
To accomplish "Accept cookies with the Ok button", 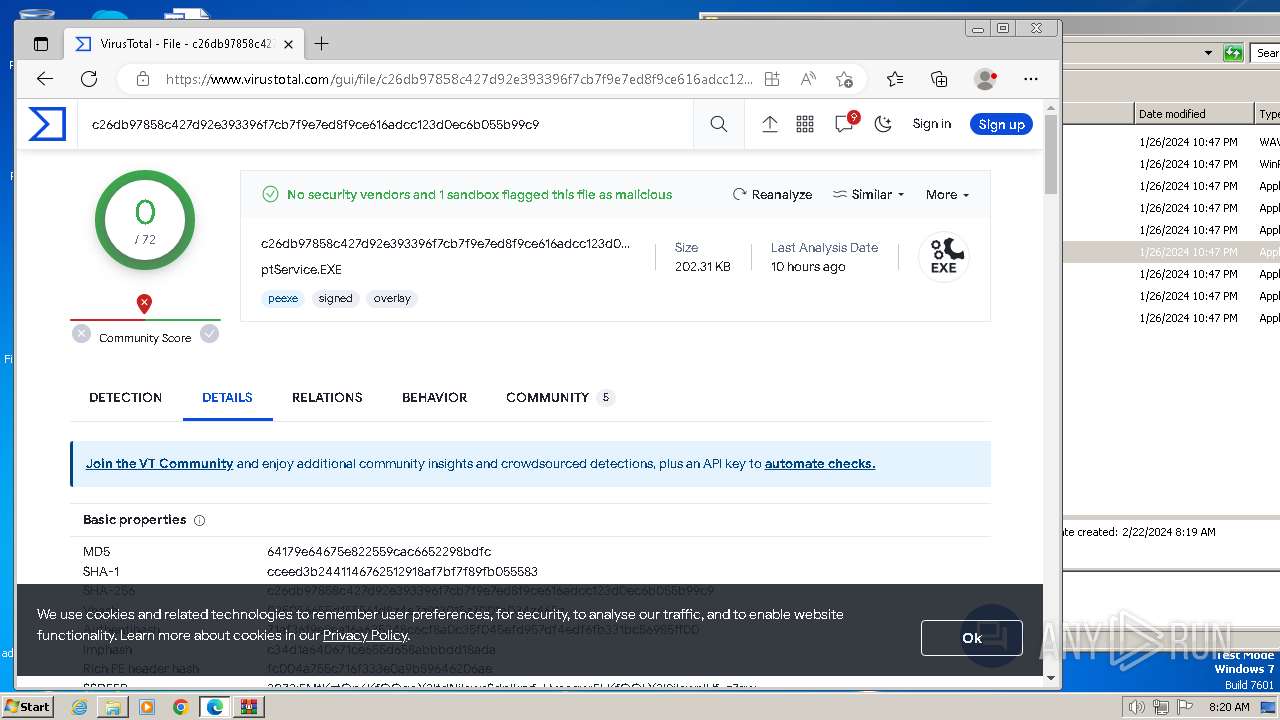I will pyautogui.click(x=971, y=637).
